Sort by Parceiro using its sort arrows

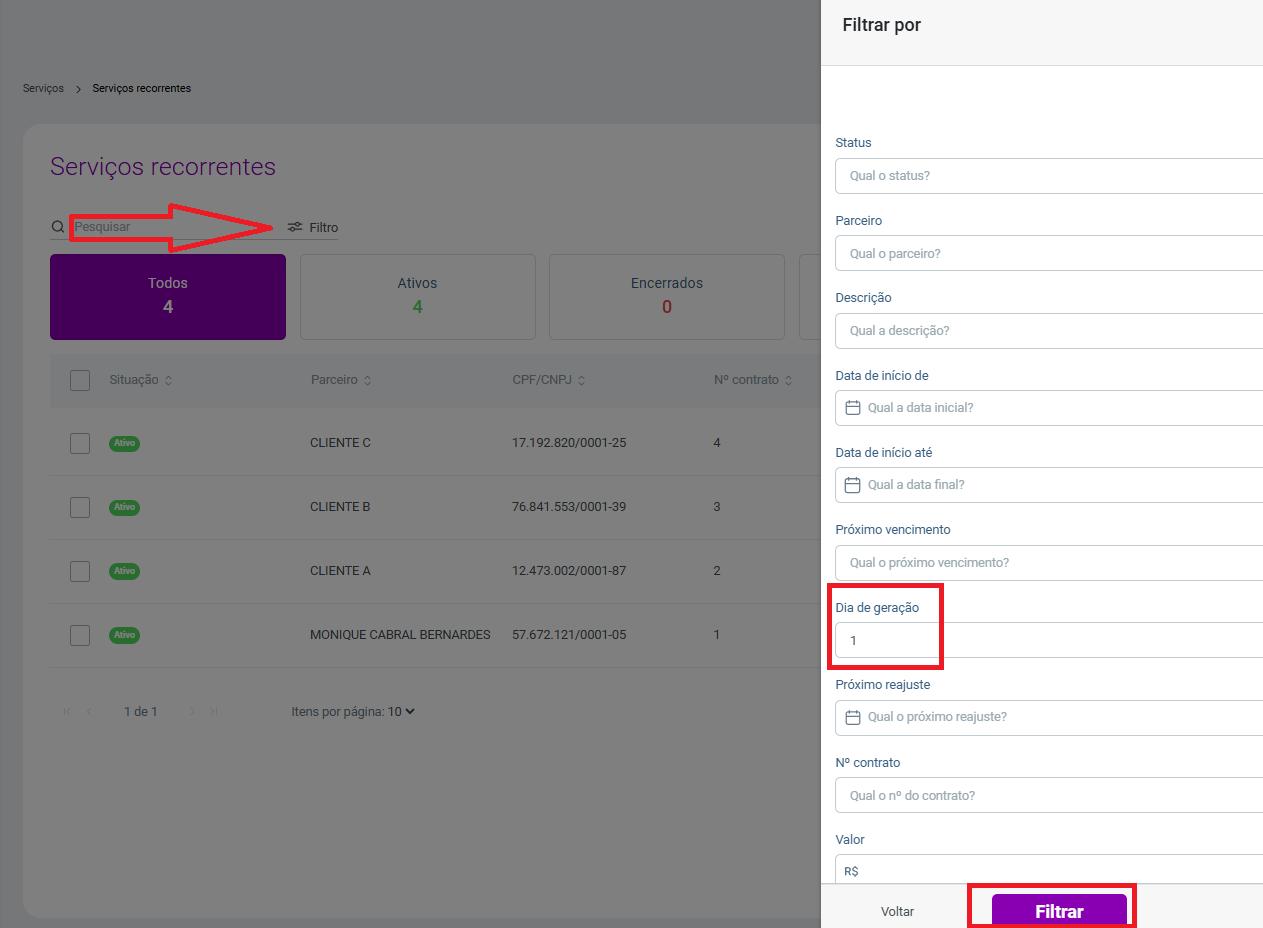367,380
